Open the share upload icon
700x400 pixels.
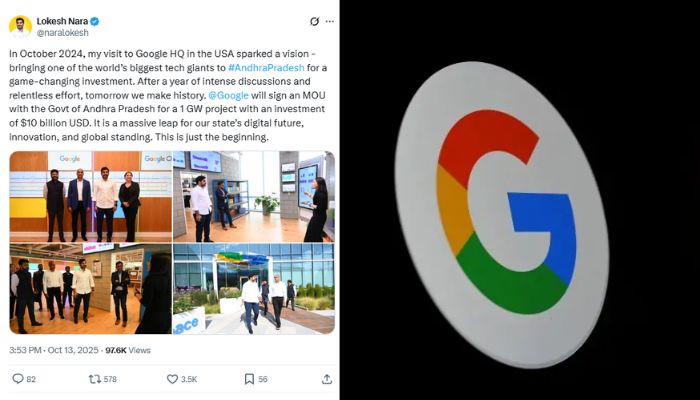coord(327,379)
